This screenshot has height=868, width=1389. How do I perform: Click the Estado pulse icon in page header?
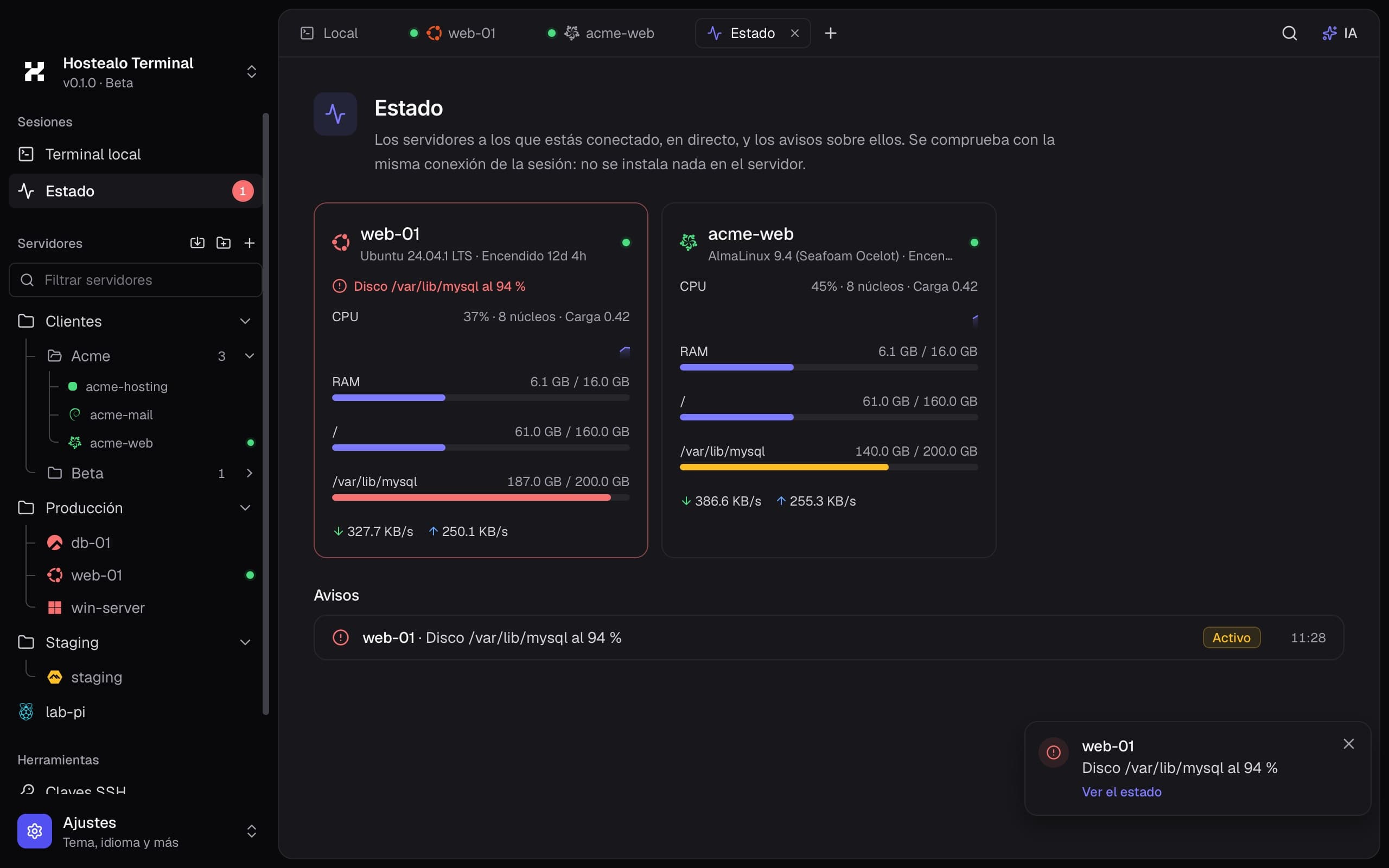pos(335,114)
